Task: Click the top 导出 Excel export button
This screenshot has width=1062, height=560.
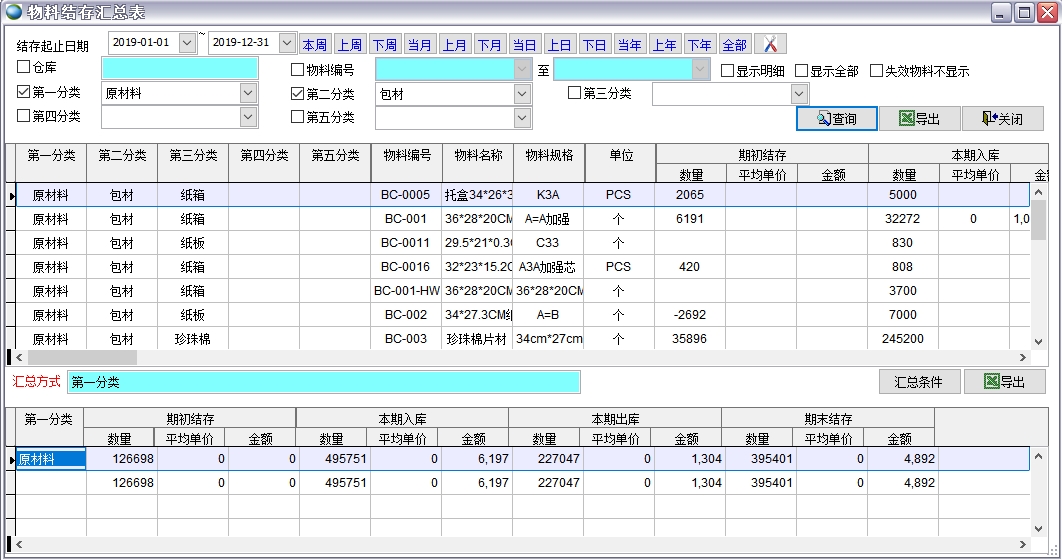Action: point(919,119)
